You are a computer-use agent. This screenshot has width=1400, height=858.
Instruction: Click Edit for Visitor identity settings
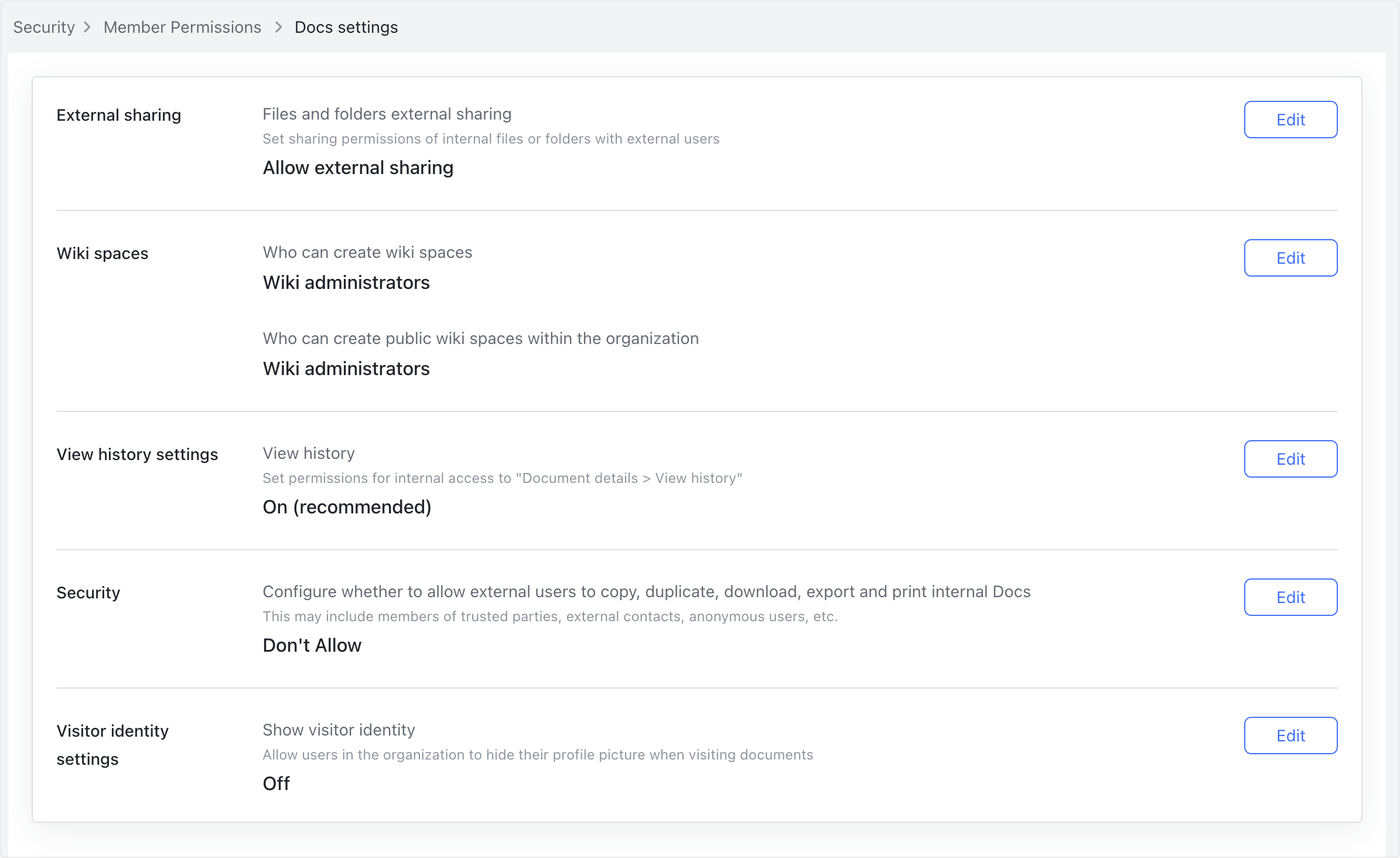1290,736
